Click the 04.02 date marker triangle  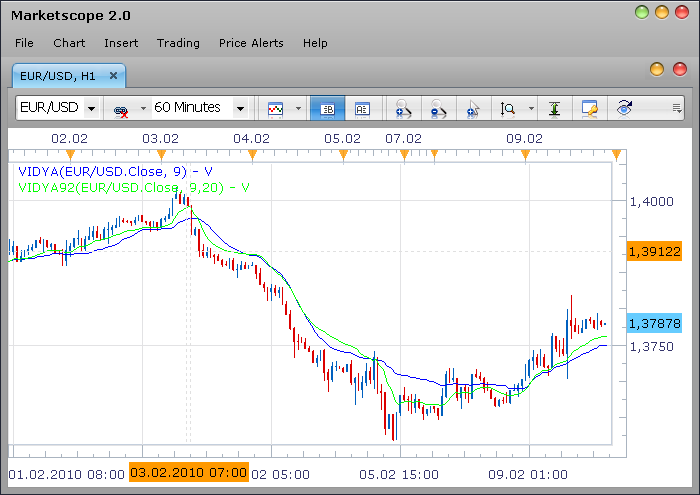coord(252,155)
